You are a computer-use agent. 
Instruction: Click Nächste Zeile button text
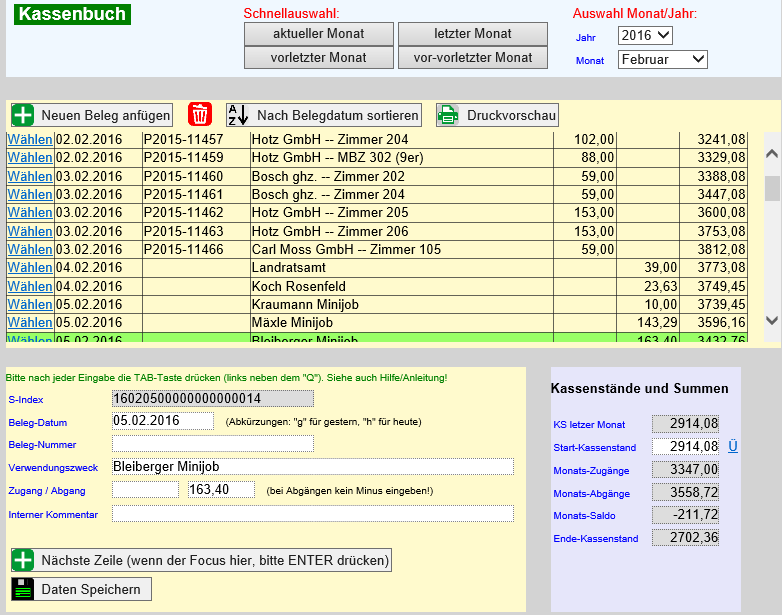coord(215,560)
